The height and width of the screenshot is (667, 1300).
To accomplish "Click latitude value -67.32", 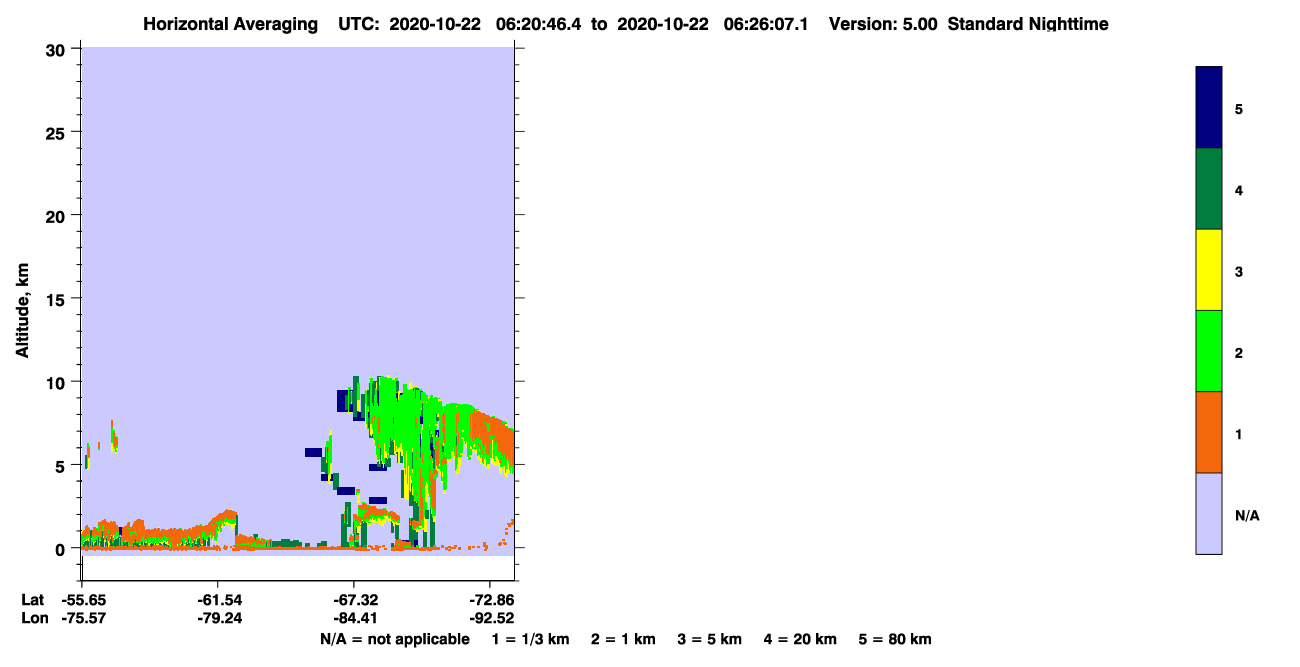I will [354, 600].
